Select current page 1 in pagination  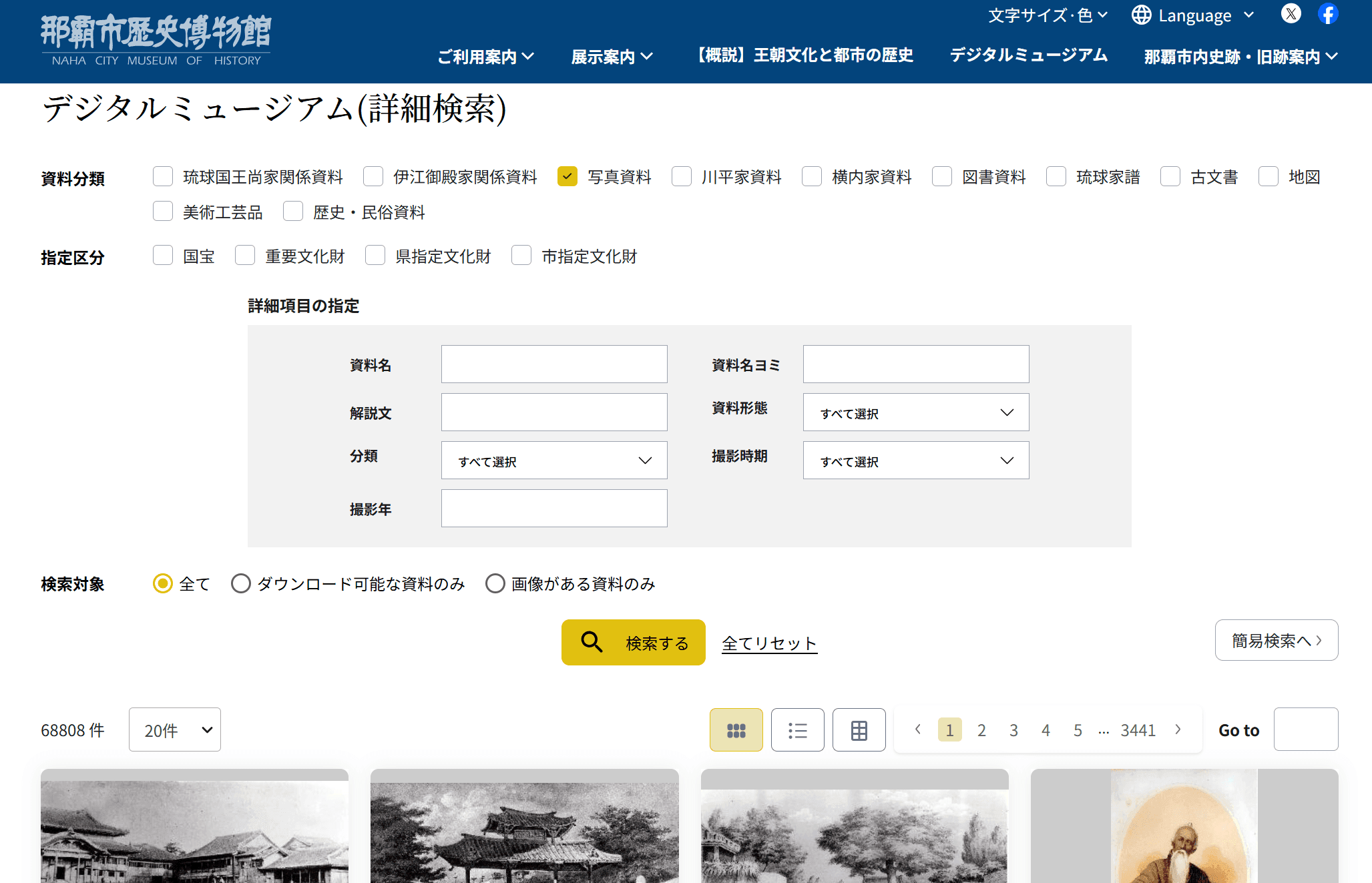tap(949, 730)
